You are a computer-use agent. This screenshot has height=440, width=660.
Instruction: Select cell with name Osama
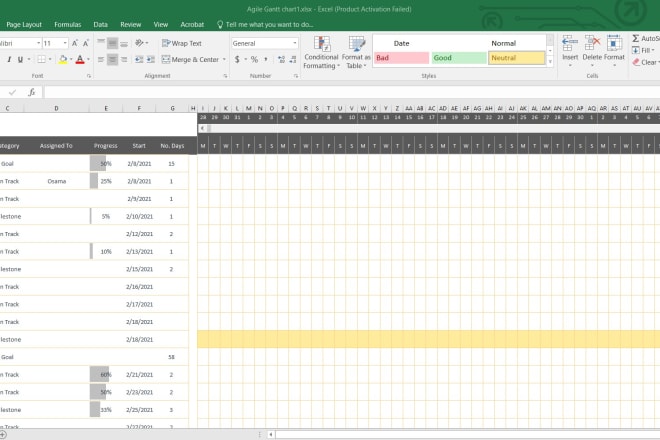pos(56,181)
